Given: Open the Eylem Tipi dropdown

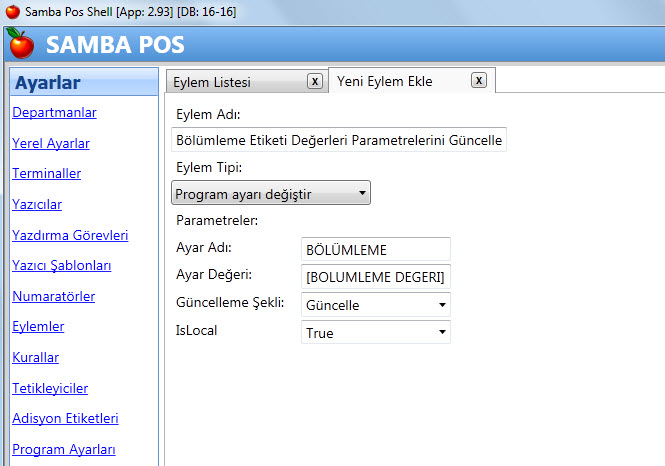Looking at the screenshot, I should click(271, 193).
